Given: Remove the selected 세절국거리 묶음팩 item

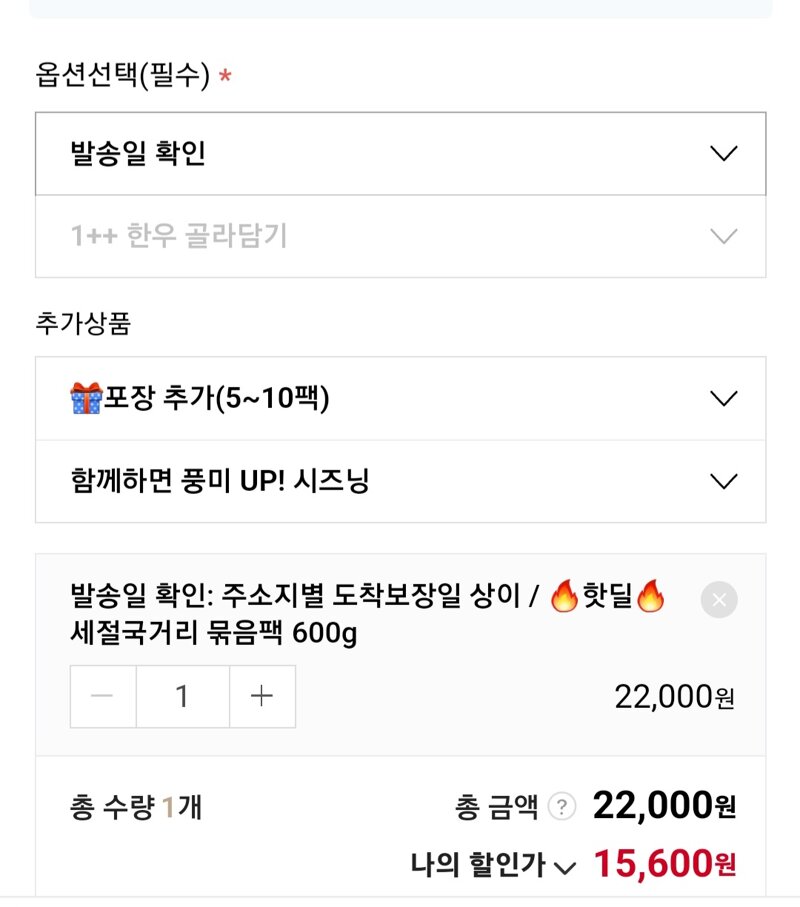Looking at the screenshot, I should click(x=719, y=600).
